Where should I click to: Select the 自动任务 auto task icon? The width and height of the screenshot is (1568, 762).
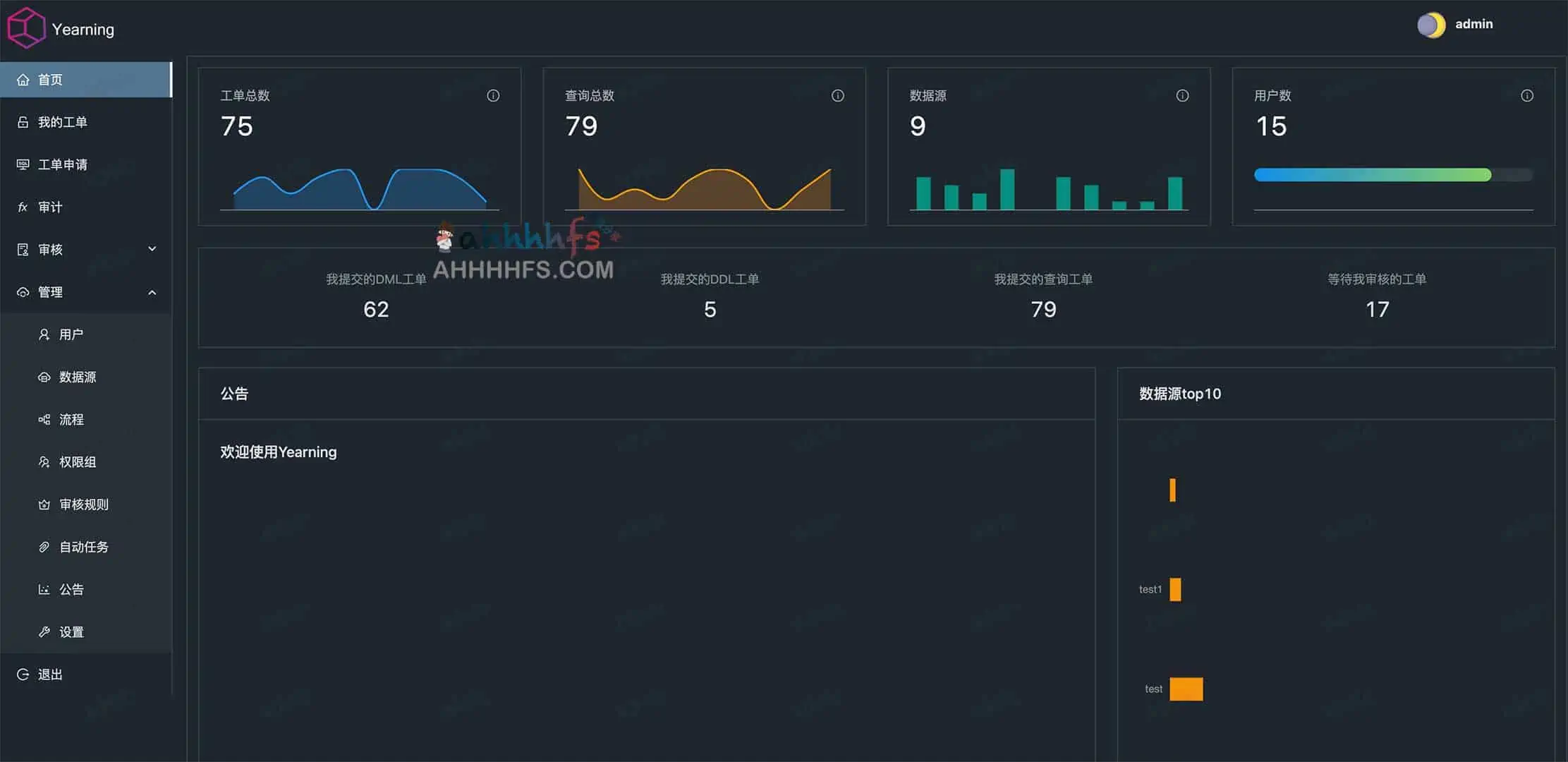[44, 546]
